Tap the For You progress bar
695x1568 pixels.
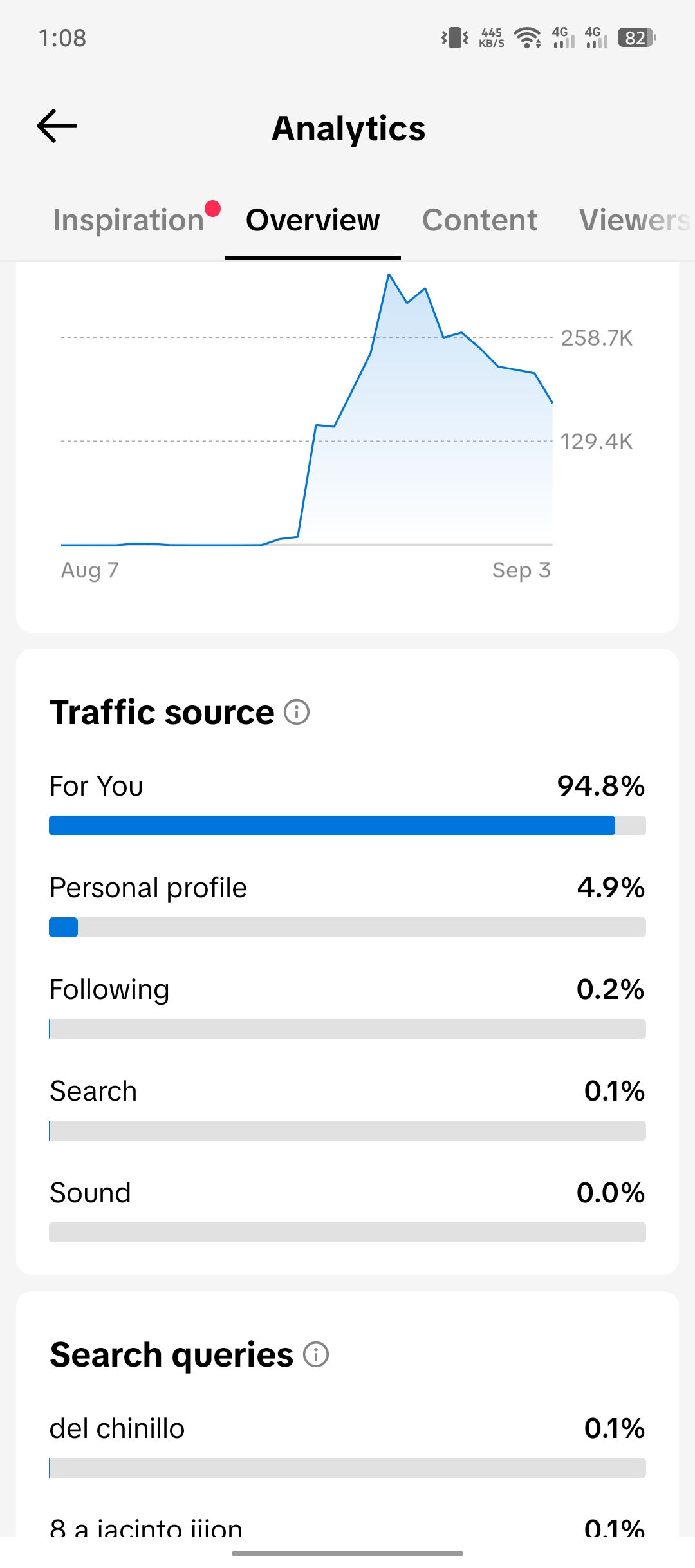[347, 825]
